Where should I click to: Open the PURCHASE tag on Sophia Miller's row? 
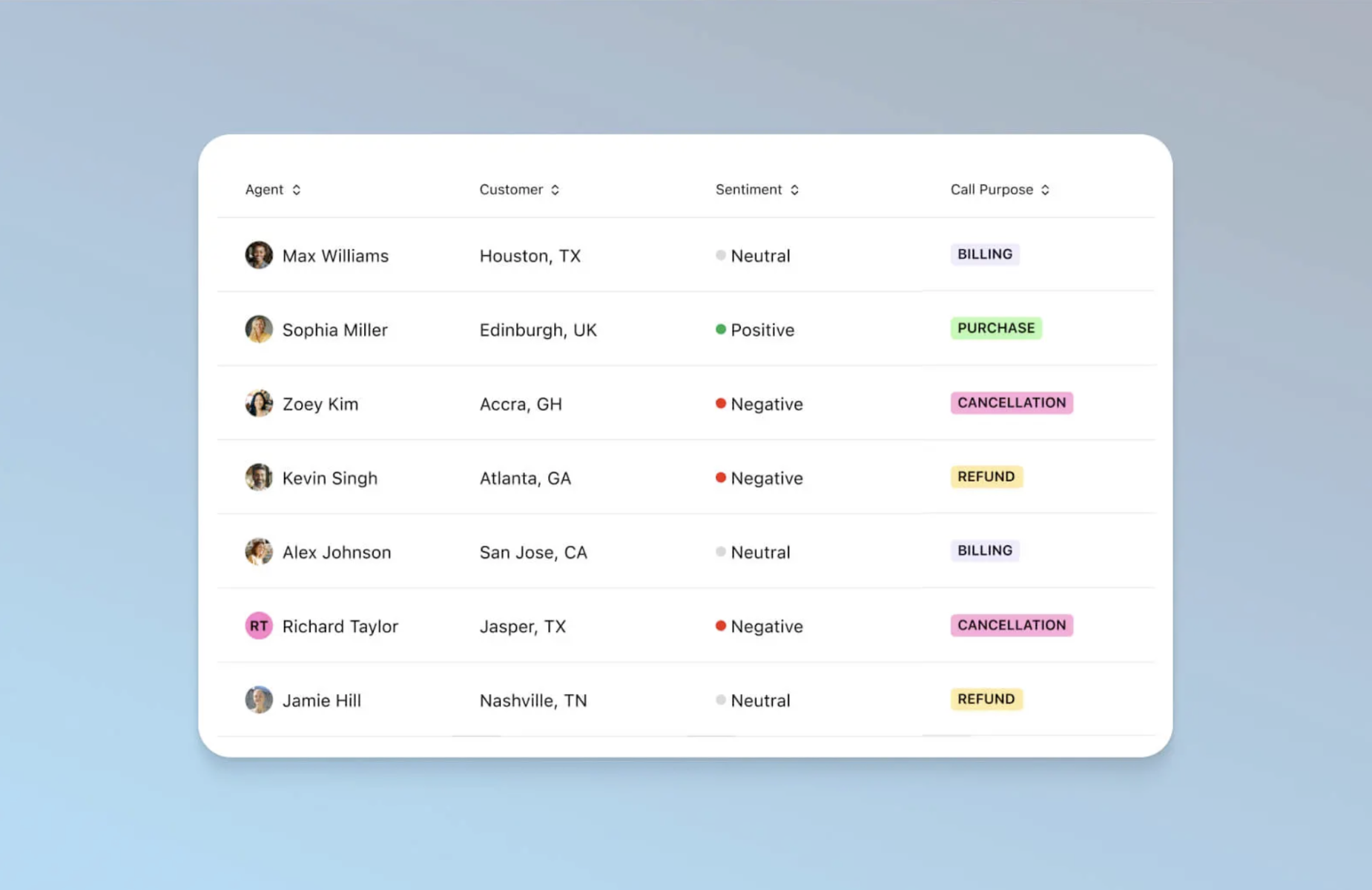tap(996, 327)
